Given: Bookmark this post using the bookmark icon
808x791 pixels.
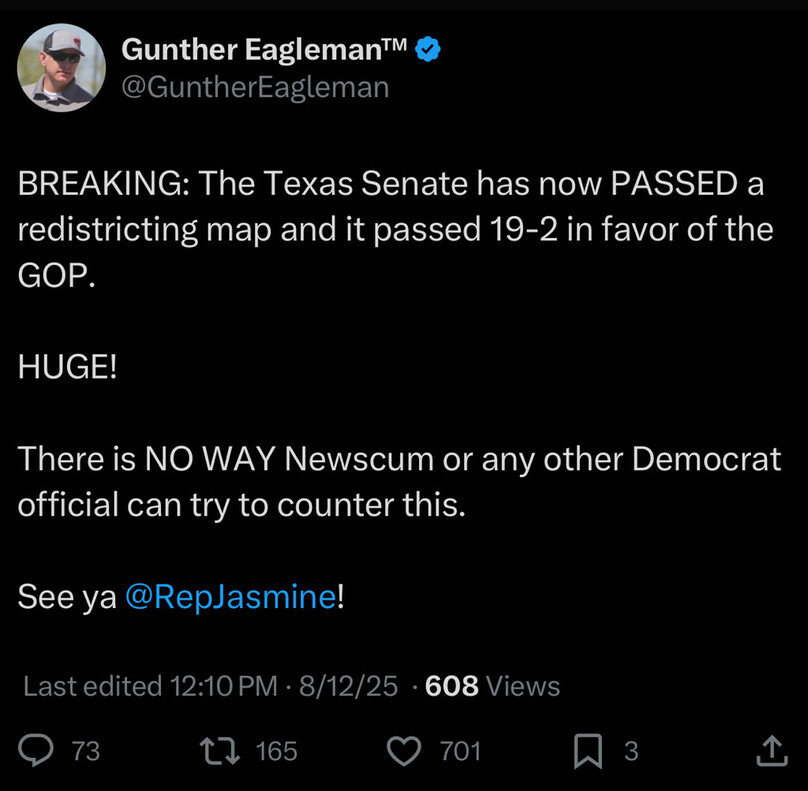Looking at the screenshot, I should (588, 750).
